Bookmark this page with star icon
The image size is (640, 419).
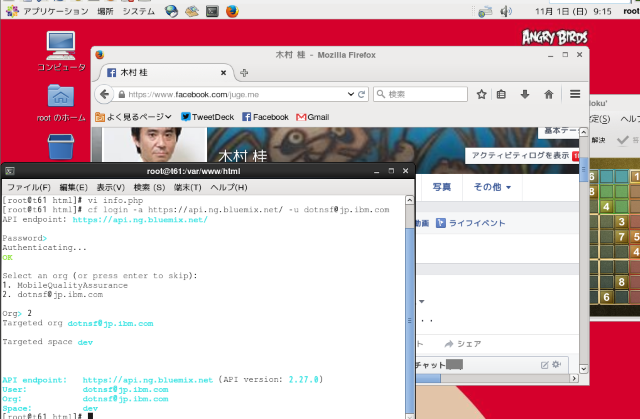482,94
